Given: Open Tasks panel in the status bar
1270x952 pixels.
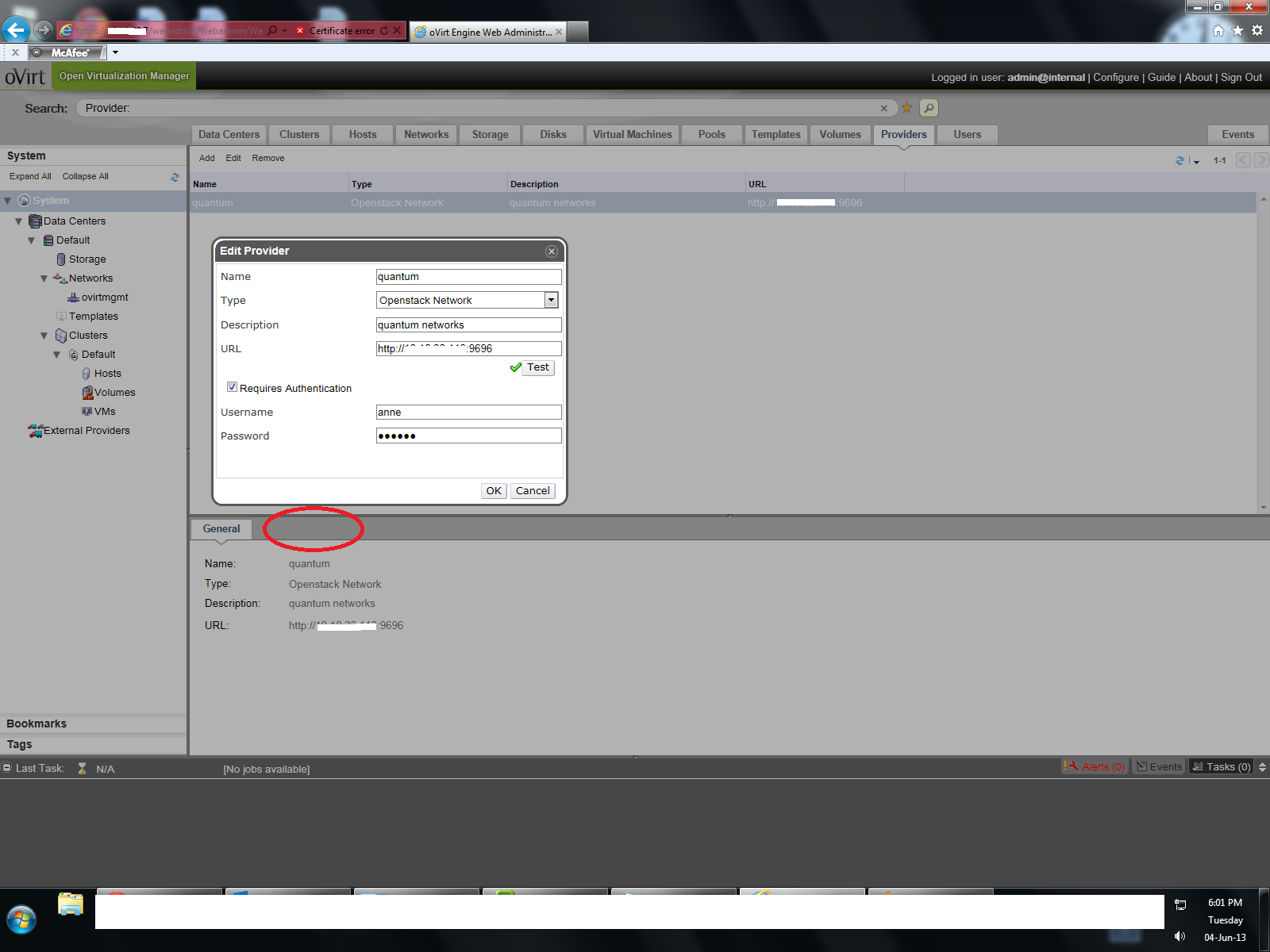Looking at the screenshot, I should coord(1221,766).
